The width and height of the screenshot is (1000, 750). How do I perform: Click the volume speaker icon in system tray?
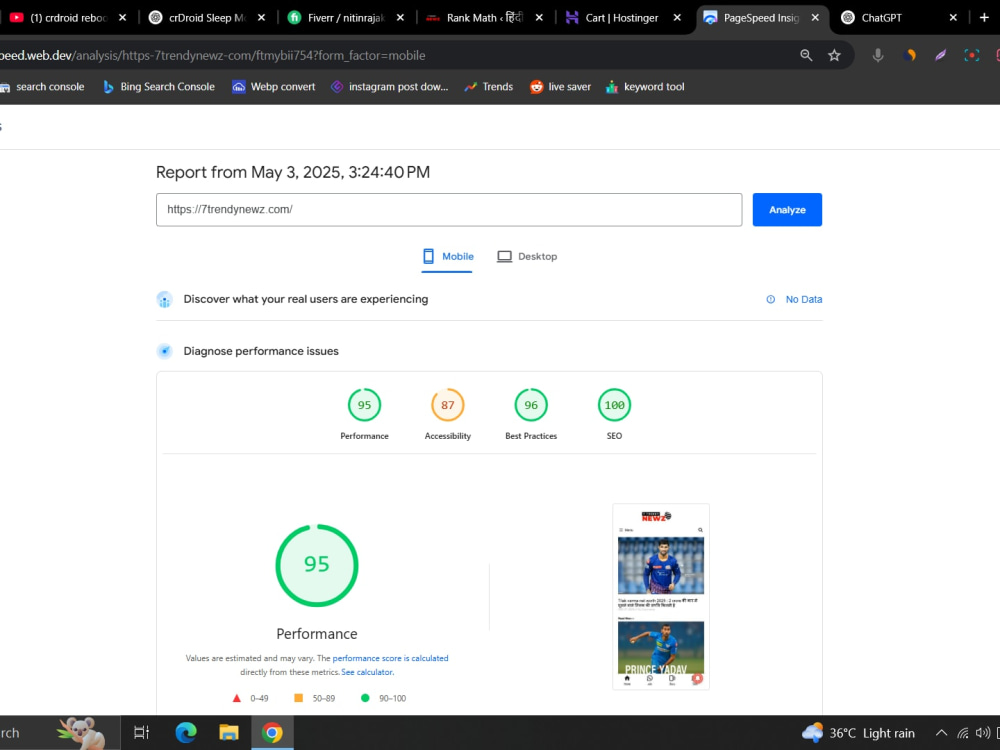tap(983, 733)
